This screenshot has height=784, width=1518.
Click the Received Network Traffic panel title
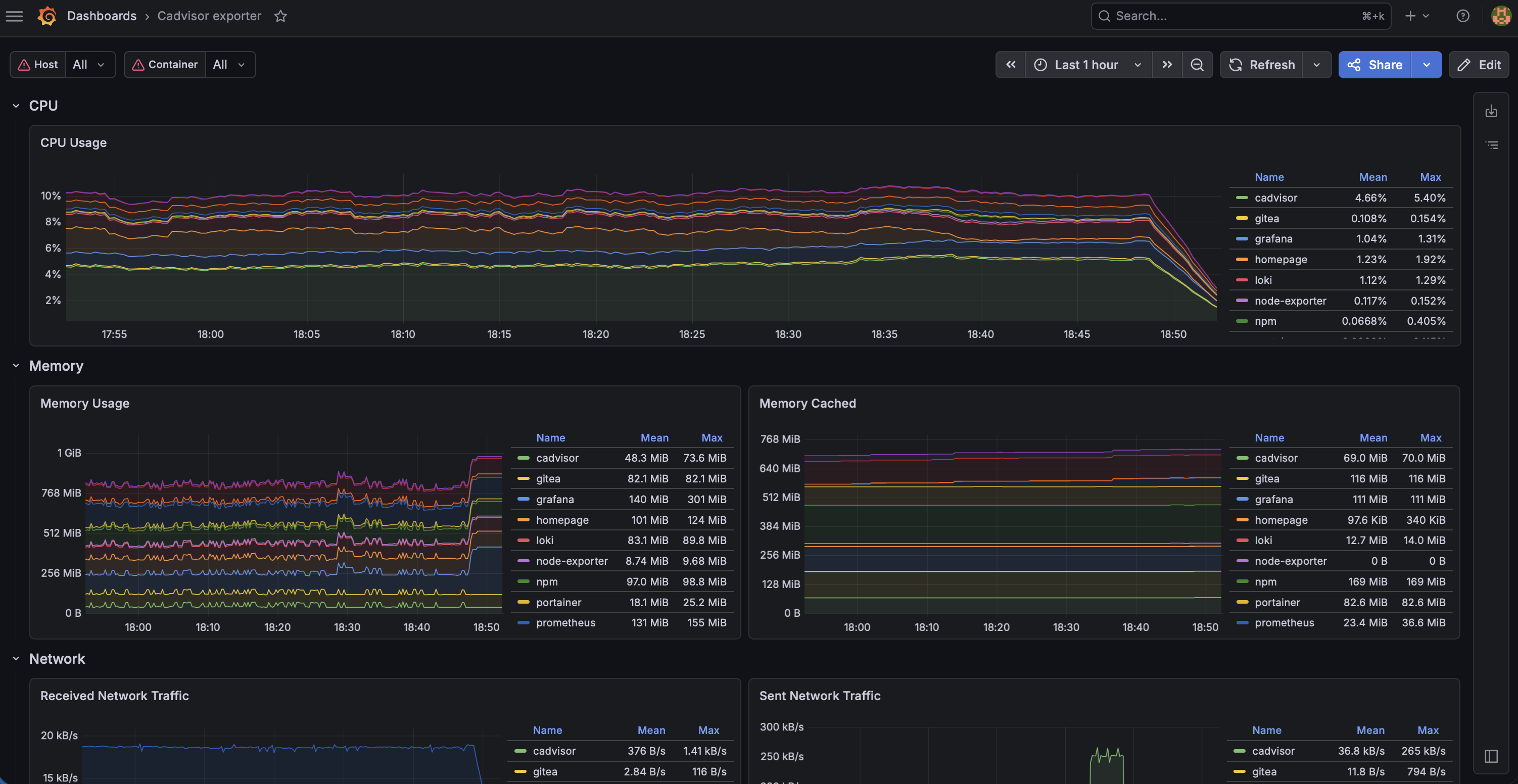tap(114, 696)
